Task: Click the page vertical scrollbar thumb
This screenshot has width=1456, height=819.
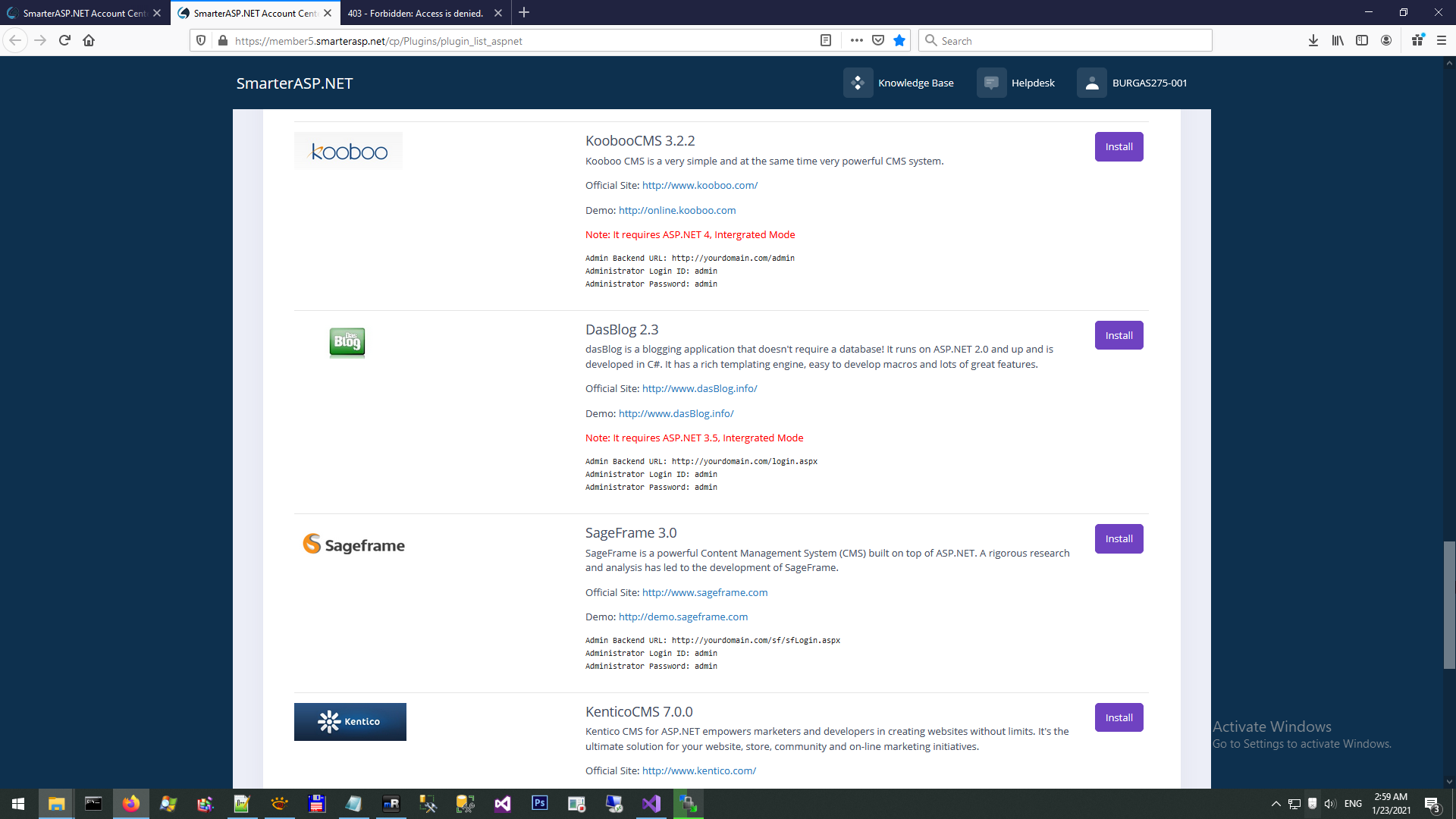Action: point(1448,604)
